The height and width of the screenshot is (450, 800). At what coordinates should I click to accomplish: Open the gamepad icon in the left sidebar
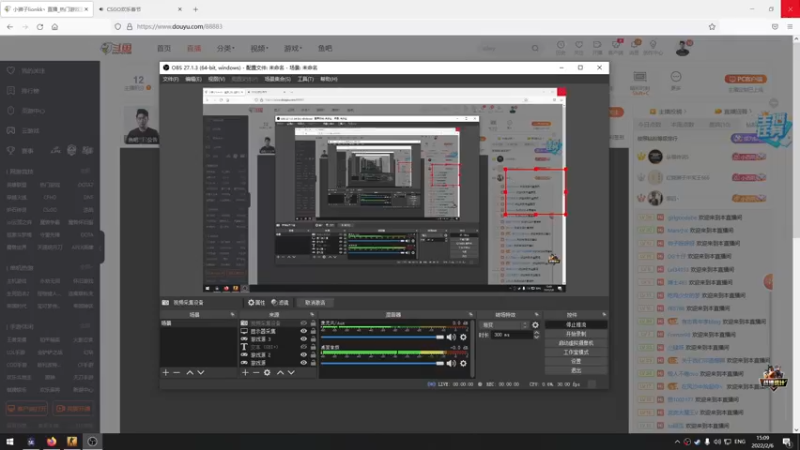[x=11, y=130]
